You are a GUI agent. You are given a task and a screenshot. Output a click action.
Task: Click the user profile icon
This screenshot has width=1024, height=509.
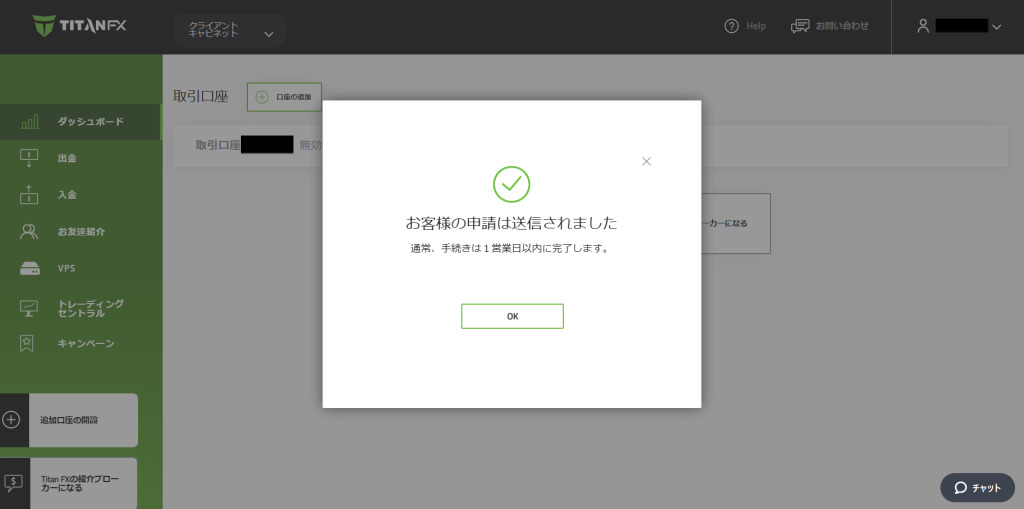[923, 26]
